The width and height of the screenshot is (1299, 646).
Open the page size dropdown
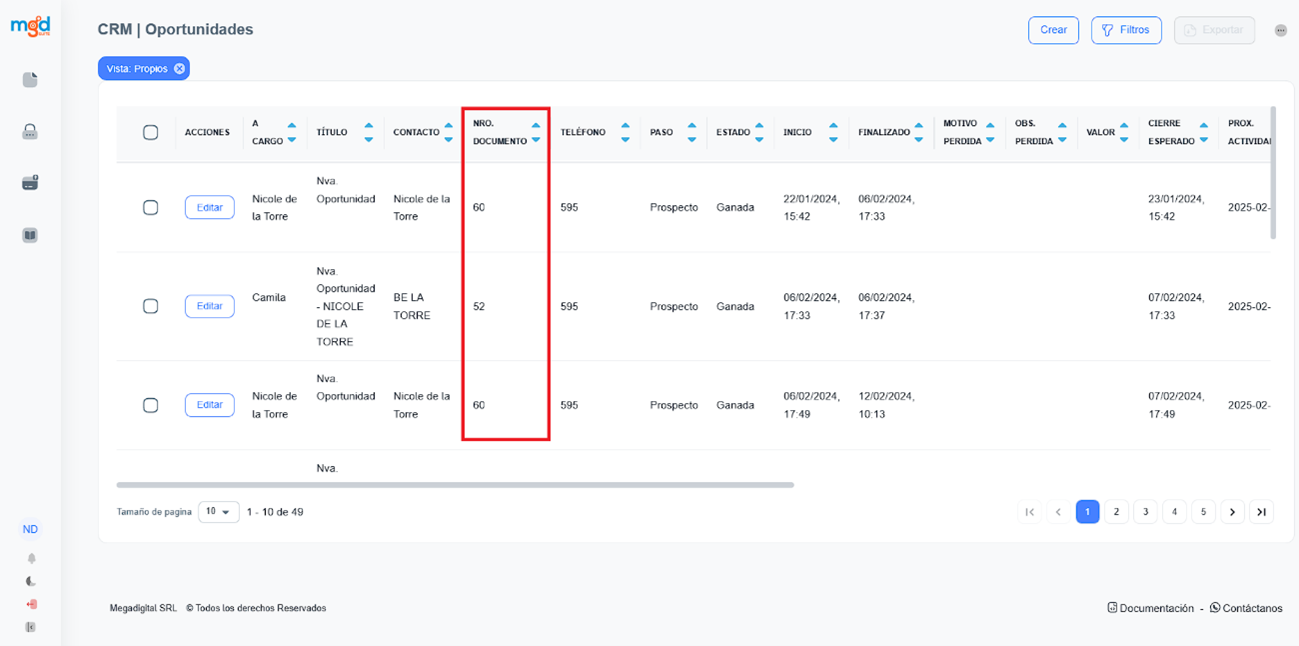click(219, 512)
